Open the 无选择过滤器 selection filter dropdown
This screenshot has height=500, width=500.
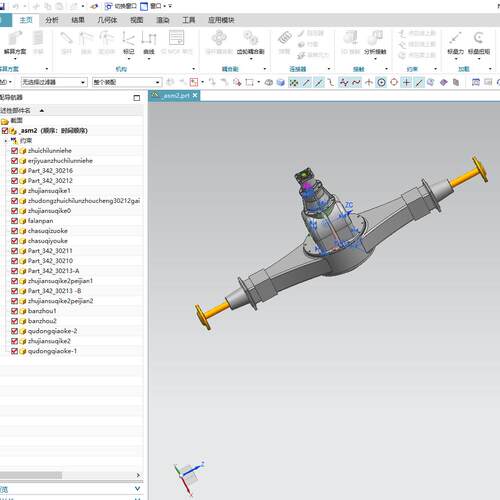coord(54,82)
